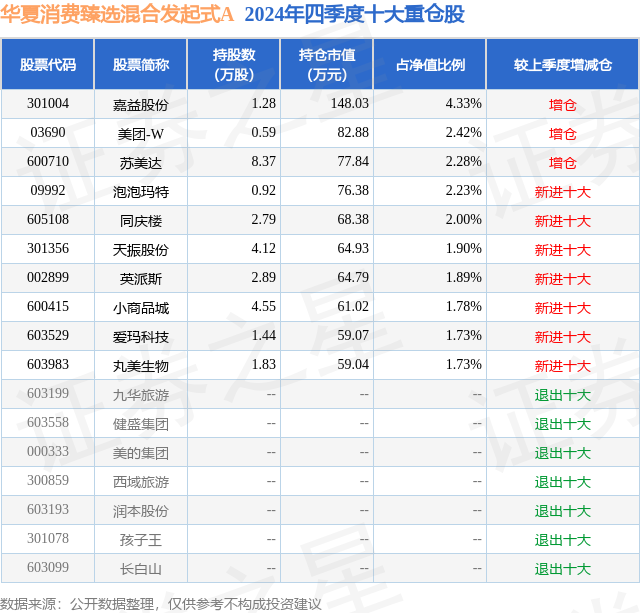Select stock name 美团-W
640x613 pixels.
pyautogui.click(x=141, y=134)
